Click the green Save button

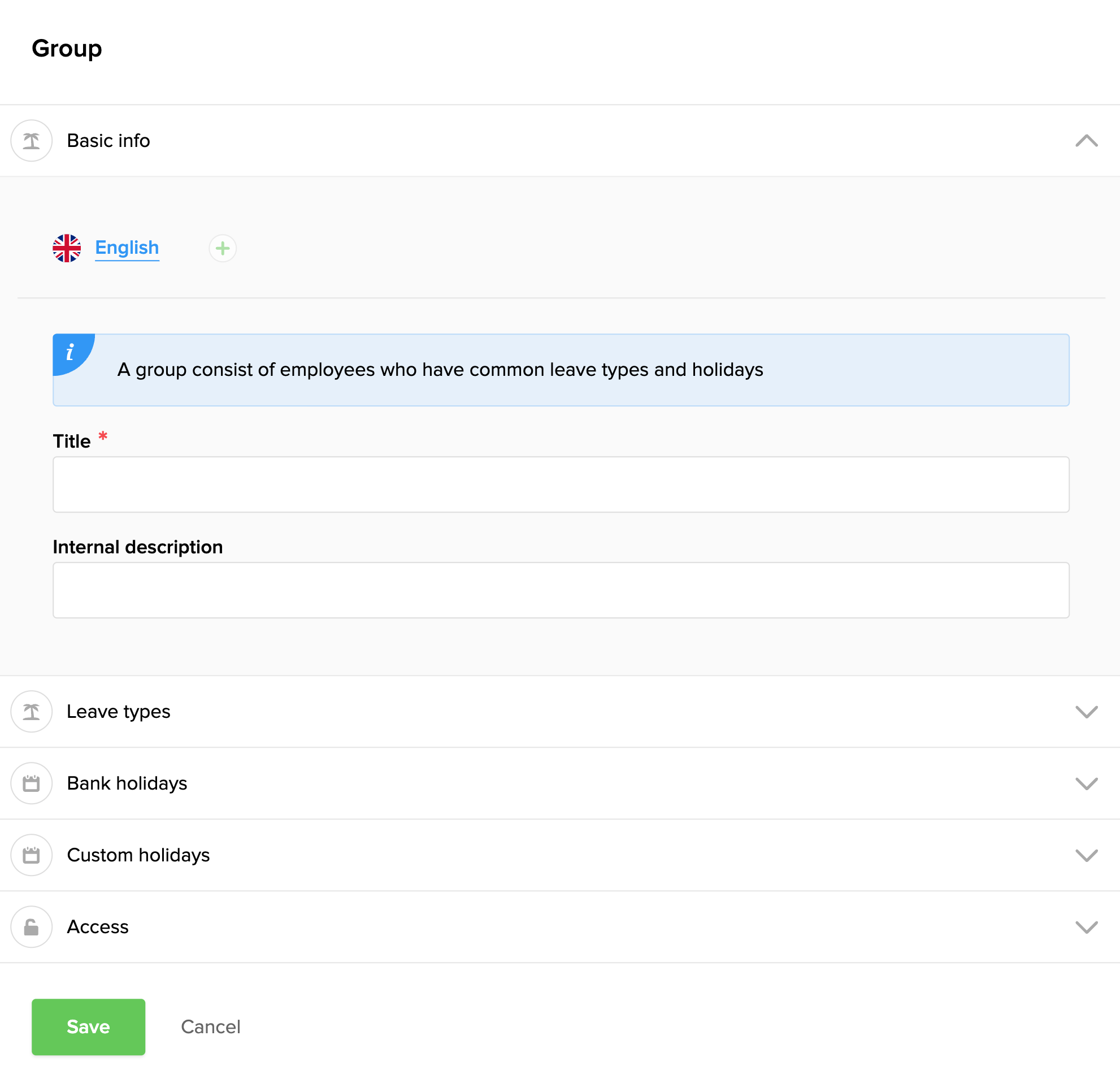(x=88, y=1026)
